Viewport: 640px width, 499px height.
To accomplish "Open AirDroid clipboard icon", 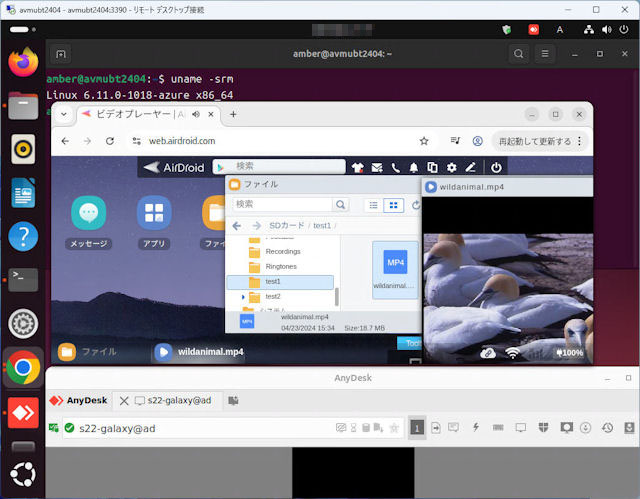I will coord(432,167).
